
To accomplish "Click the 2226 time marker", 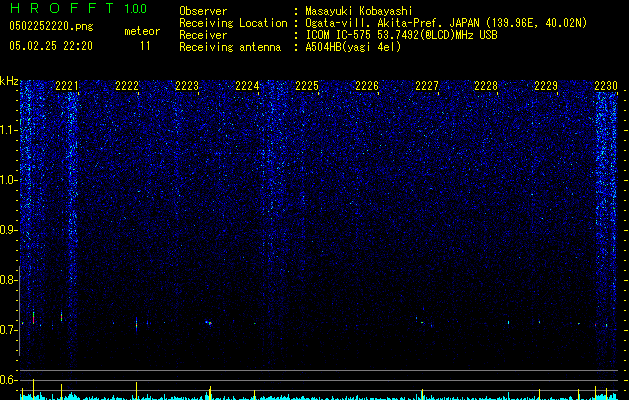I will (367, 86).
